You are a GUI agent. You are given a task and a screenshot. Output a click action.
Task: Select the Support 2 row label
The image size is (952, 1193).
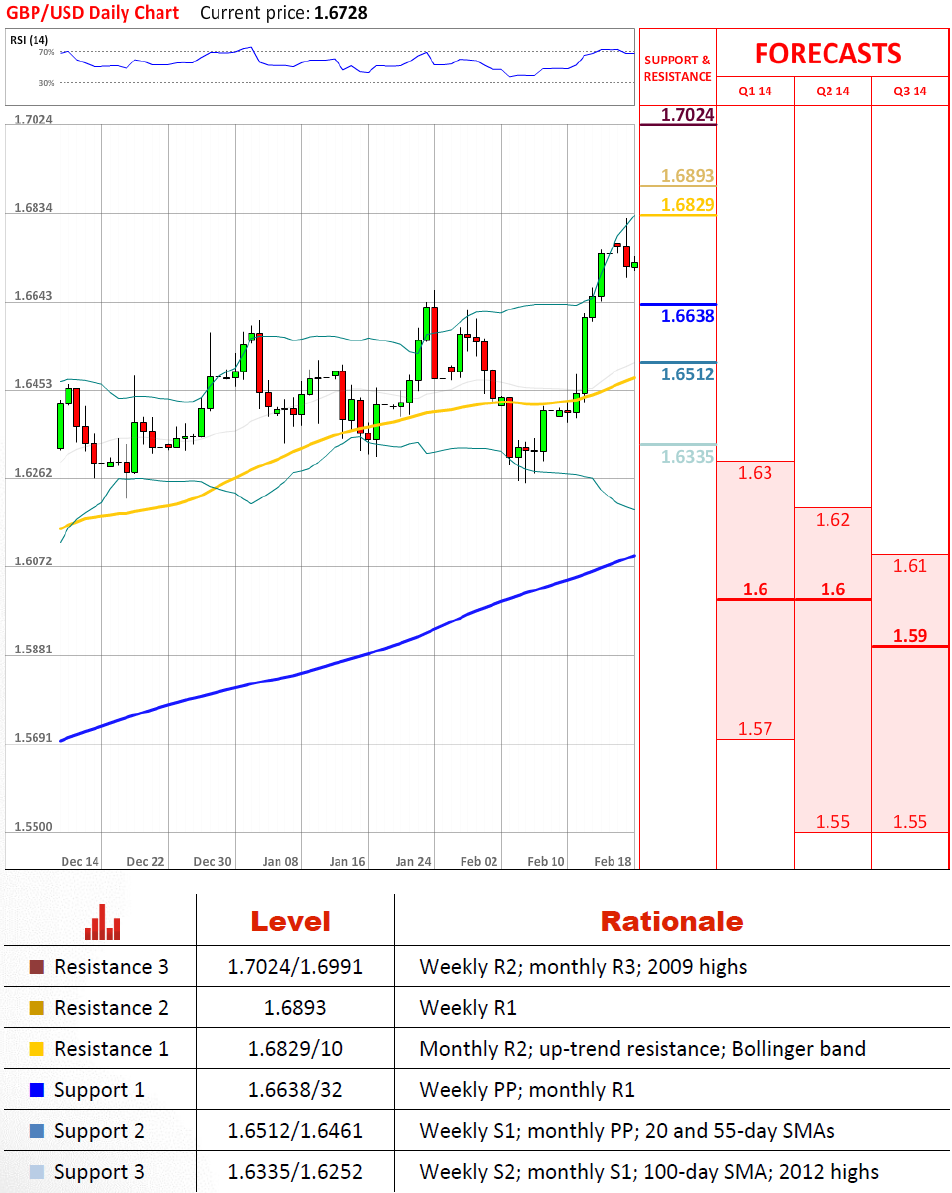[99, 1131]
